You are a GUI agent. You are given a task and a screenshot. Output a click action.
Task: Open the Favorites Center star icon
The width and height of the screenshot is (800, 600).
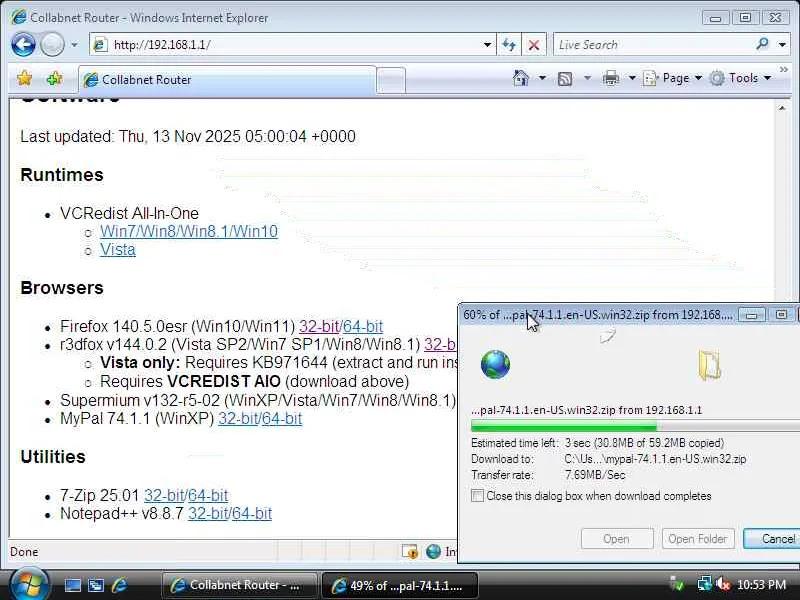(24, 79)
